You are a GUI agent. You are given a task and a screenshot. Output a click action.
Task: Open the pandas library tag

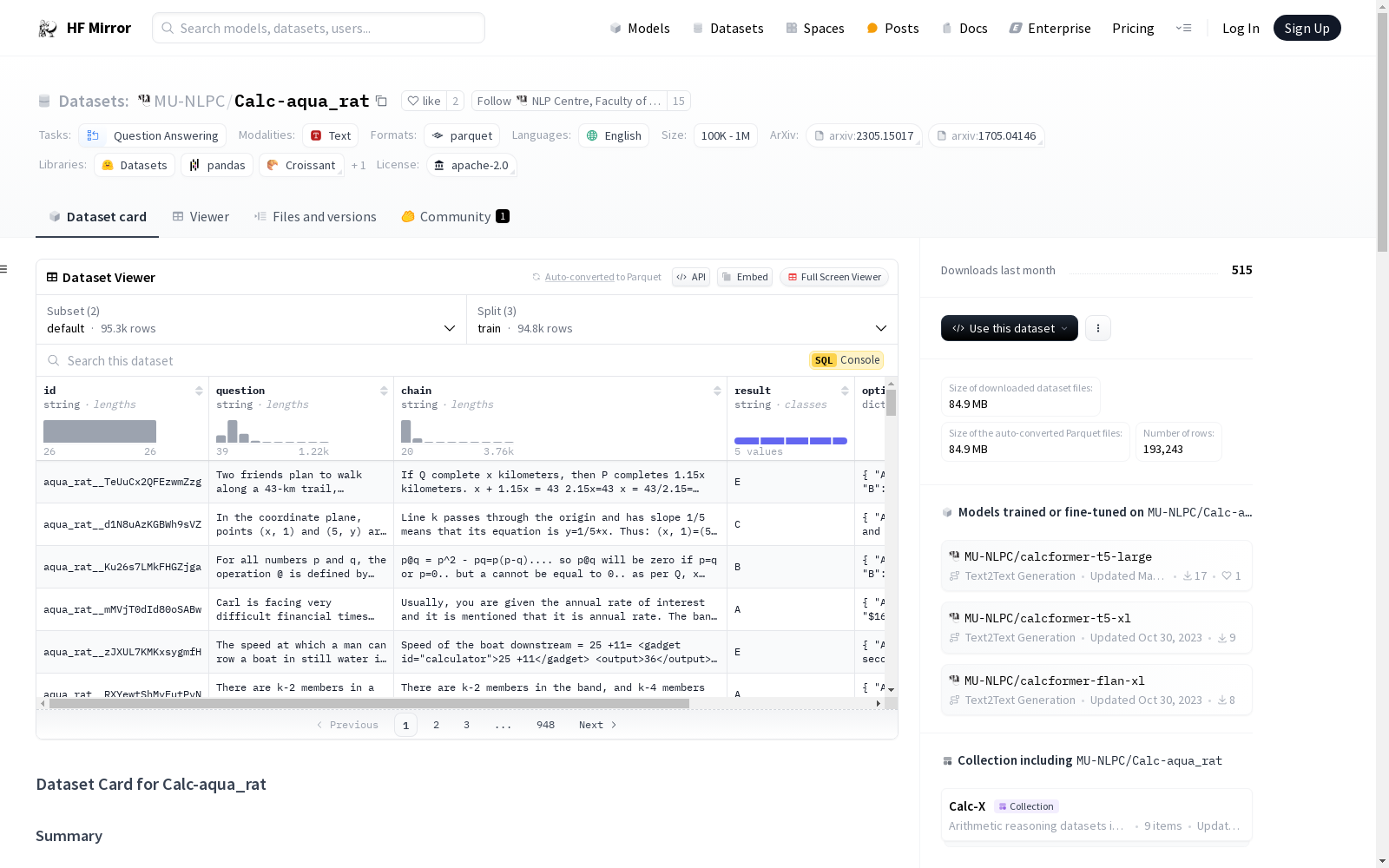click(x=217, y=165)
